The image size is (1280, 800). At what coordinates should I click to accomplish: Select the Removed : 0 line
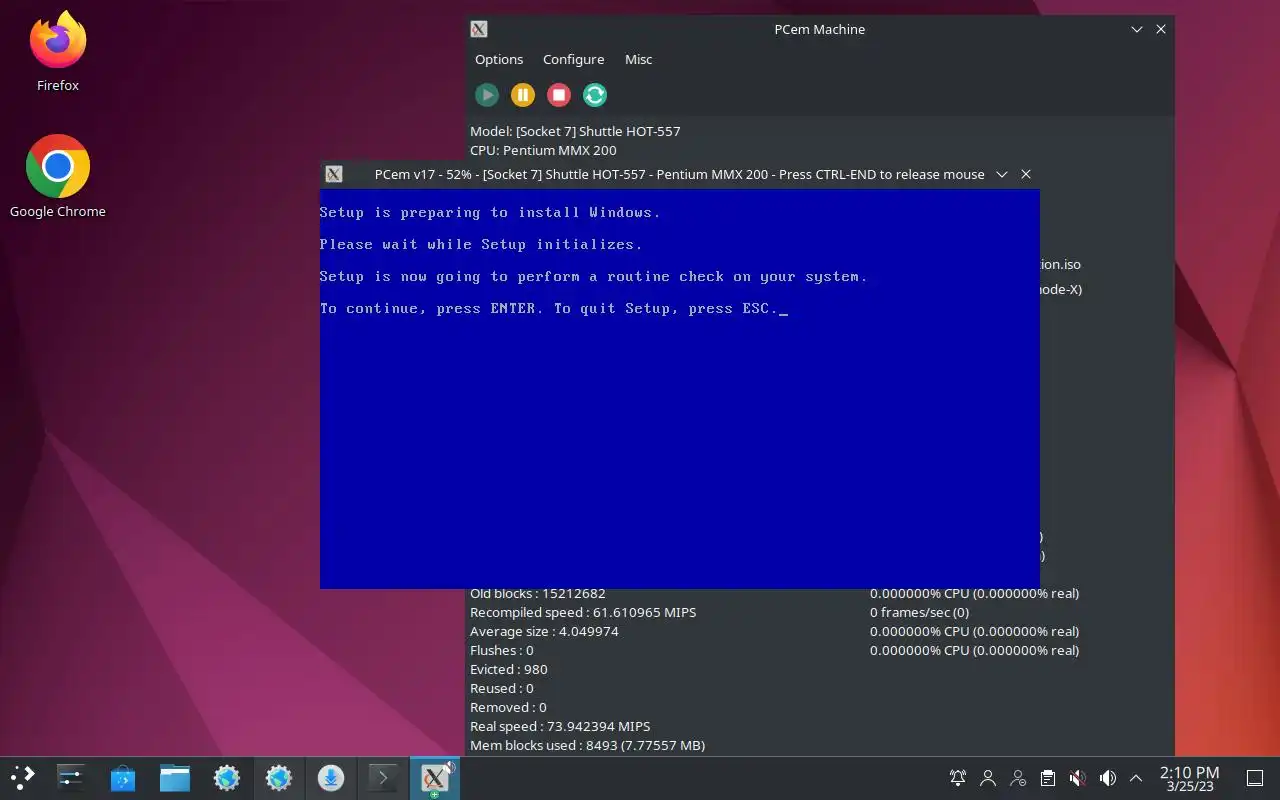coord(508,707)
